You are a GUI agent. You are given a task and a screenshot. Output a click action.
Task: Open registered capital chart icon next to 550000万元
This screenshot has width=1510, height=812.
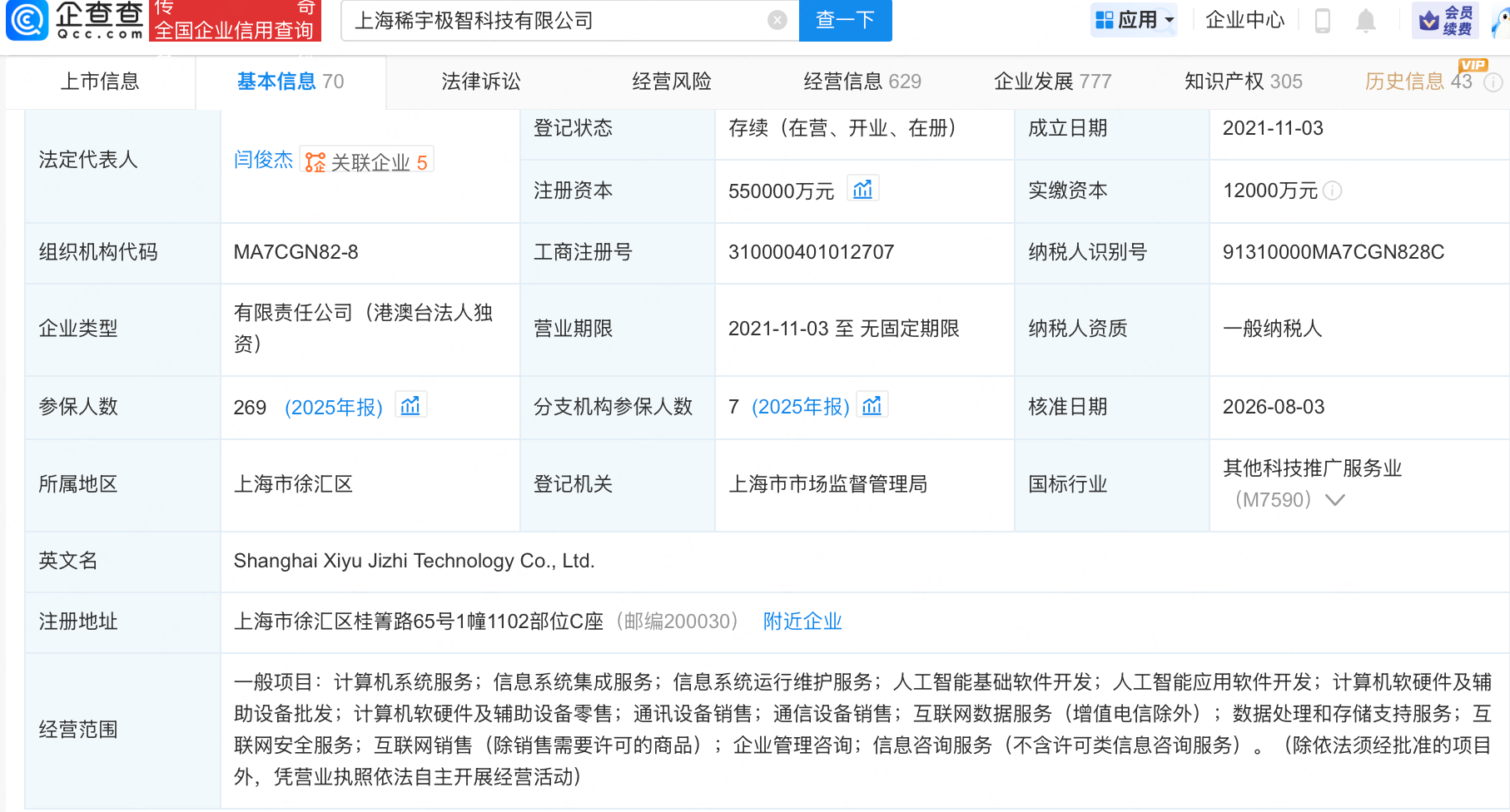click(863, 189)
